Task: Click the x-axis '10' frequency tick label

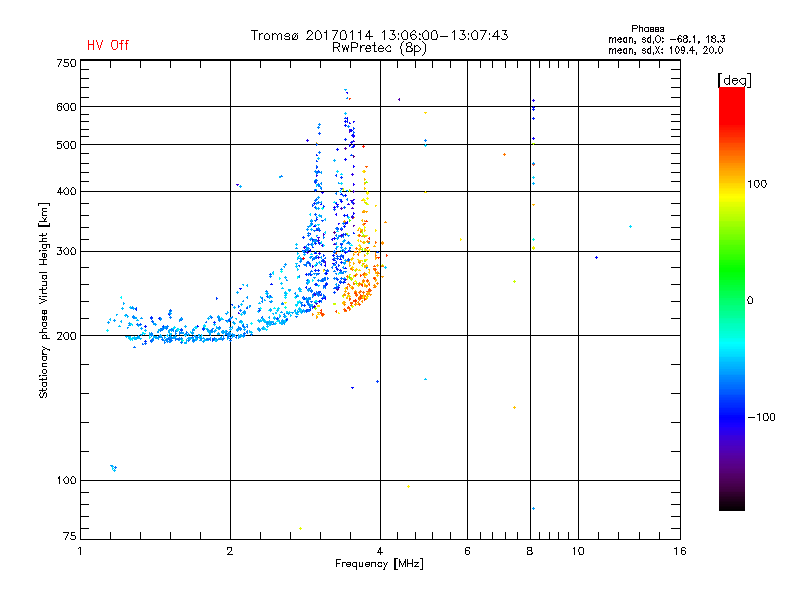Action: (x=578, y=551)
